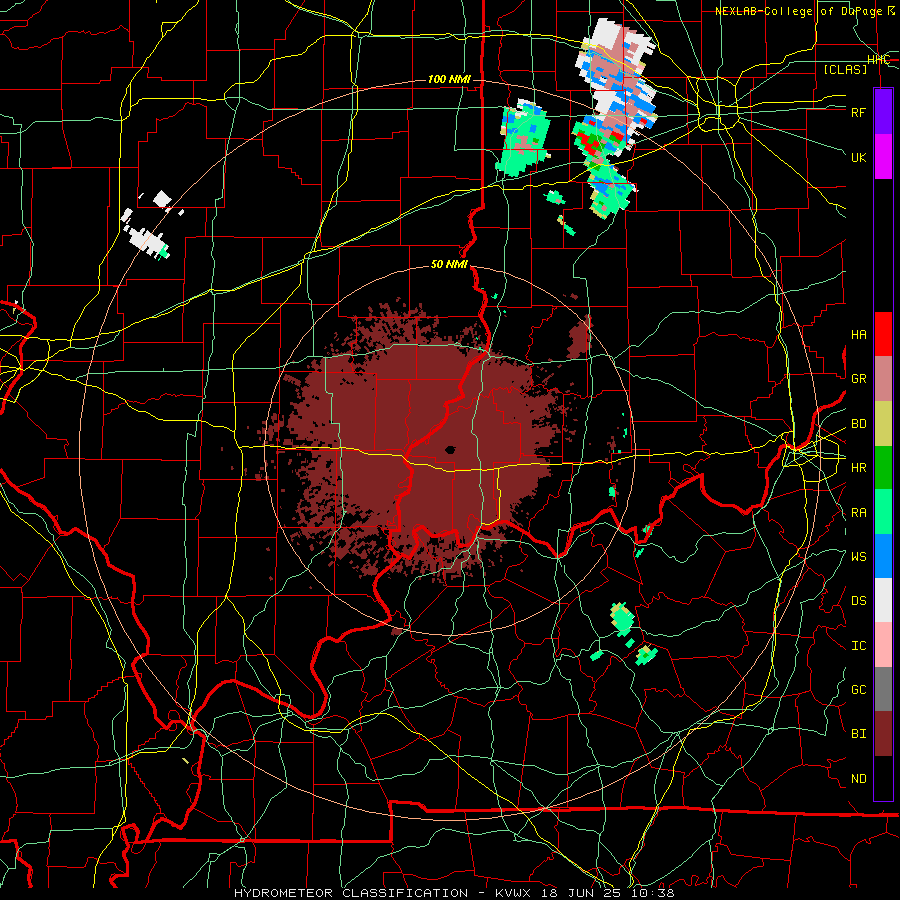This screenshot has width=900, height=900.
Task: Click the red HA legend color swatch
Action: click(883, 334)
